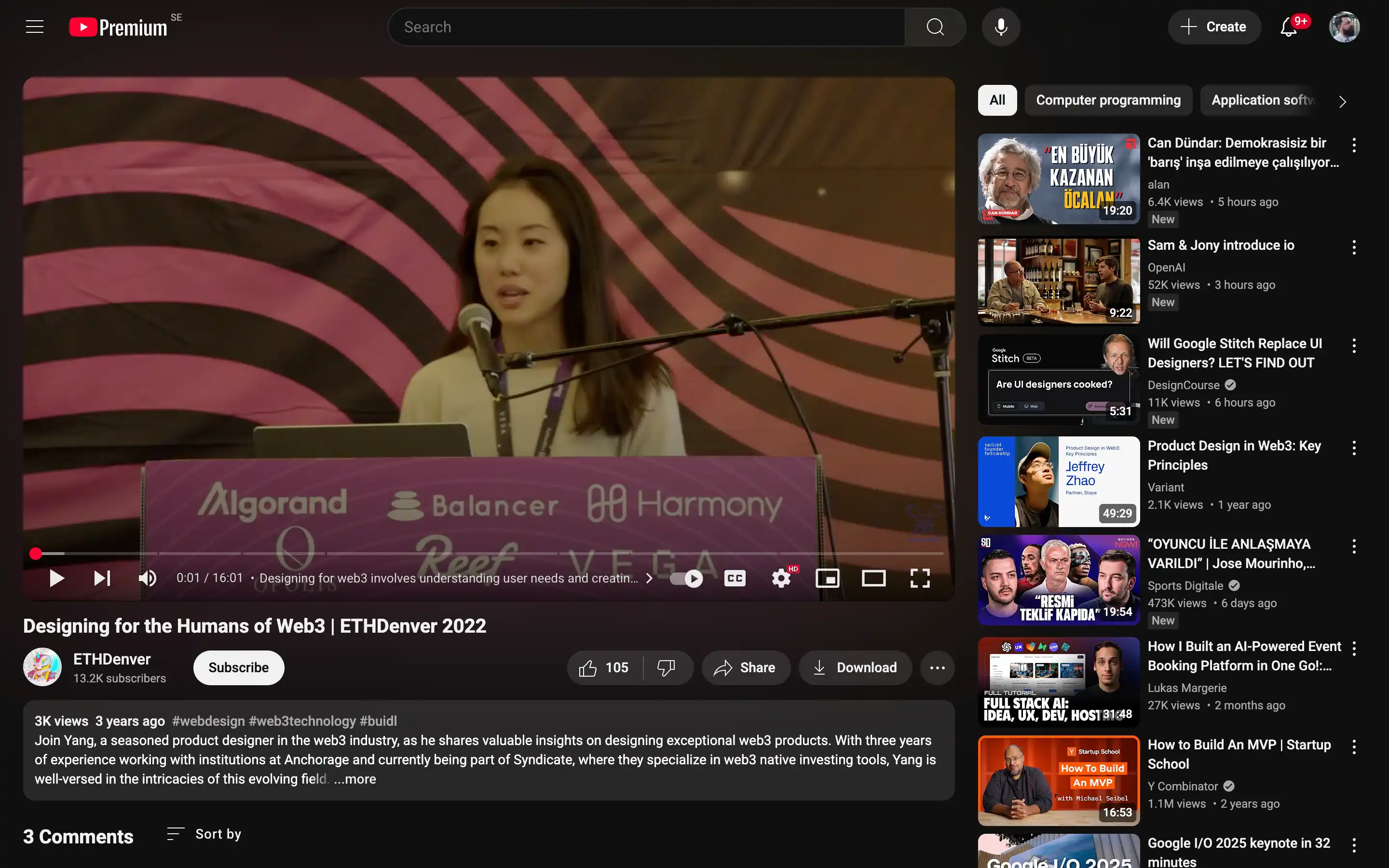The image size is (1389, 868).
Task: Click the video progress bar scrubber
Action: click(x=36, y=554)
